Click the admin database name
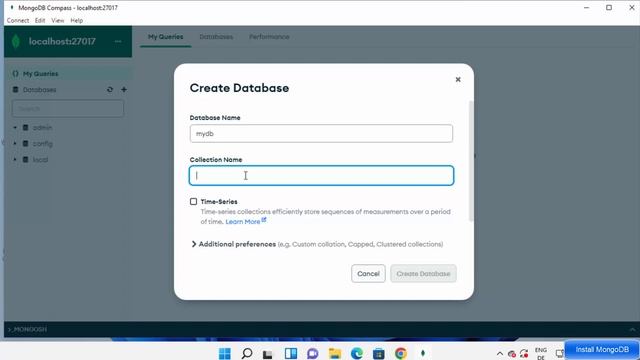The image size is (640, 360). [x=42, y=128]
